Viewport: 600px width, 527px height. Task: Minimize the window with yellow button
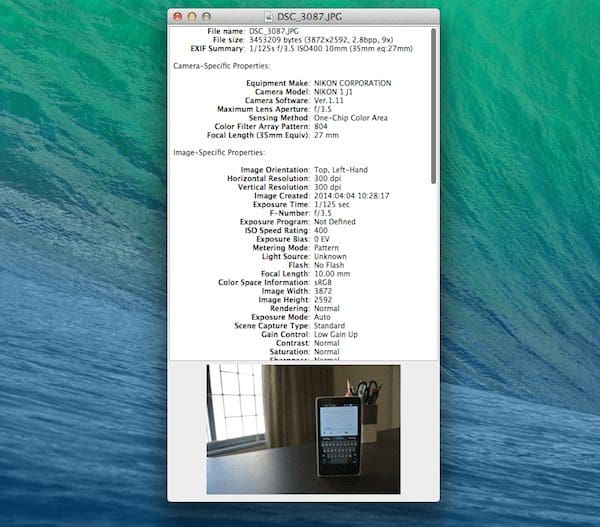point(192,16)
